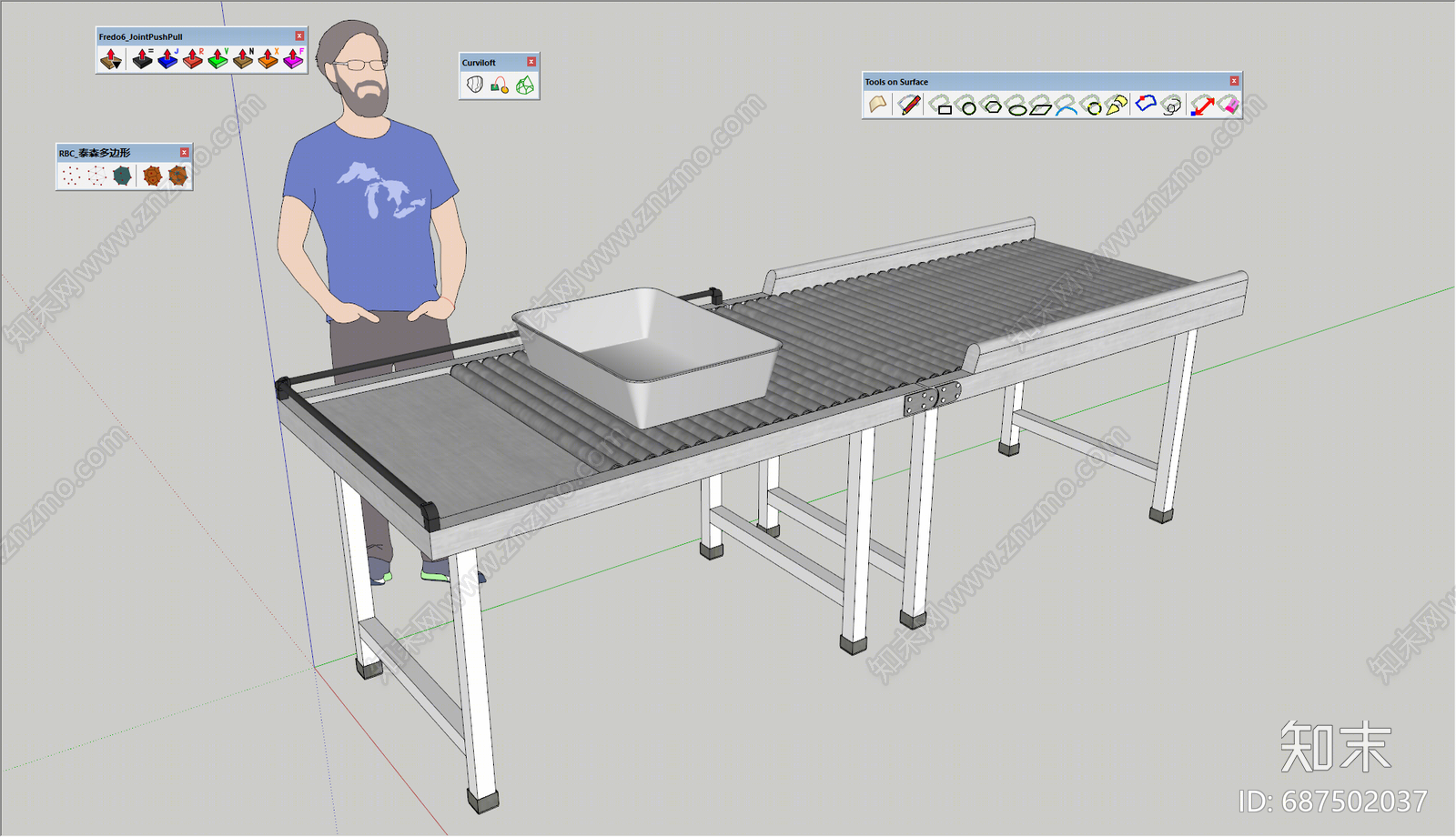The height and width of the screenshot is (837, 1456).
Task: Select the Ellipse on Surface tool
Action: coord(1015,106)
